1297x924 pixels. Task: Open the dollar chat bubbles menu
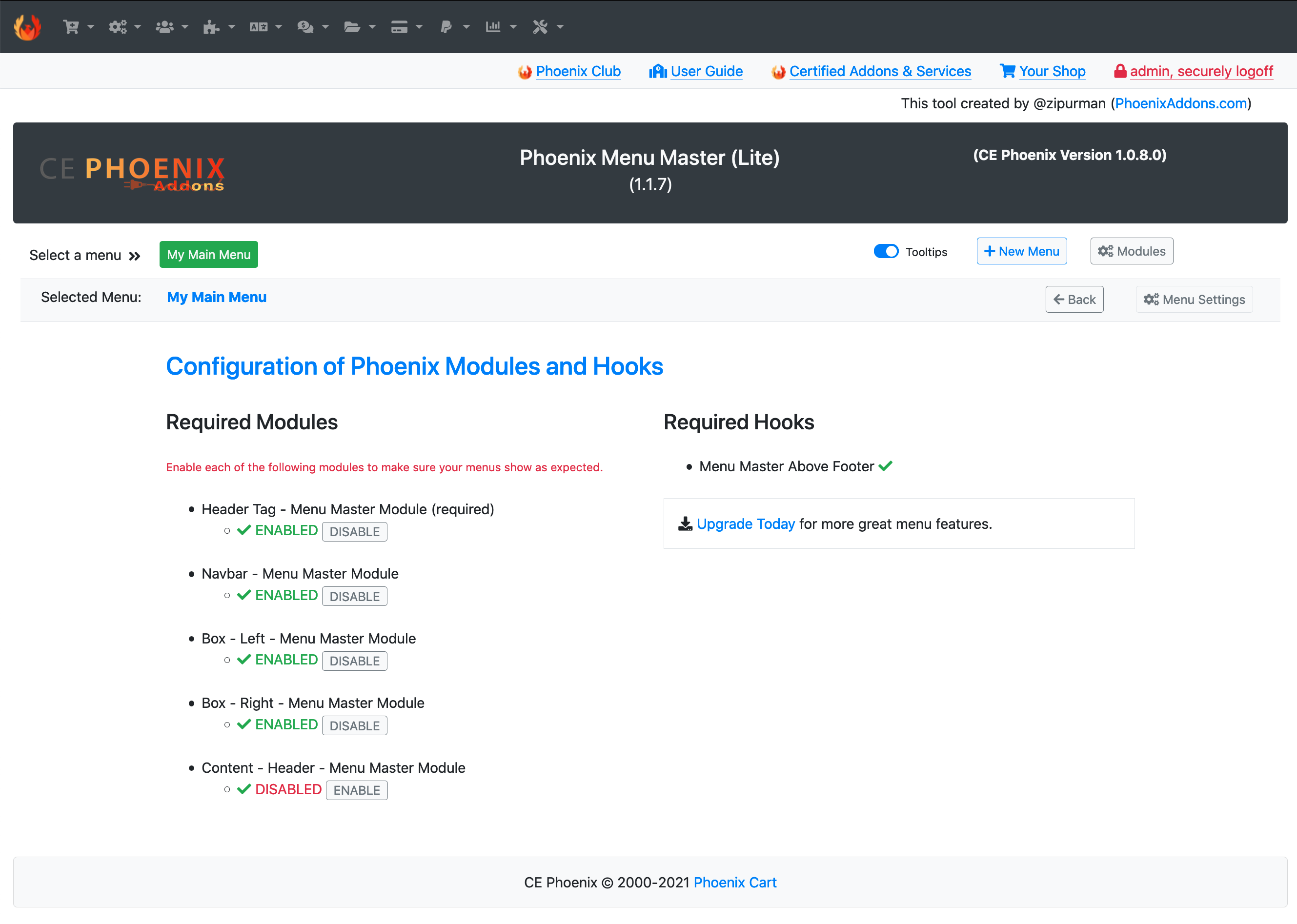[313, 27]
